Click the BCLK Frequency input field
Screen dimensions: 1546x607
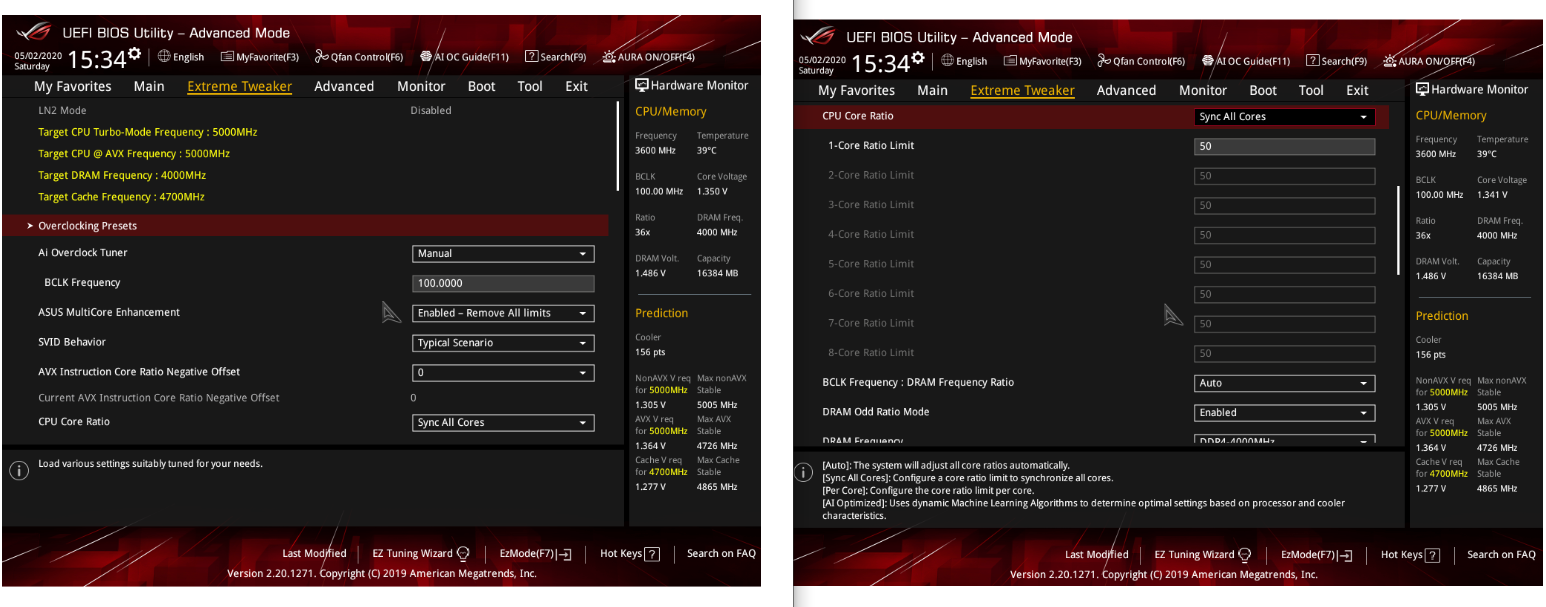pos(503,283)
